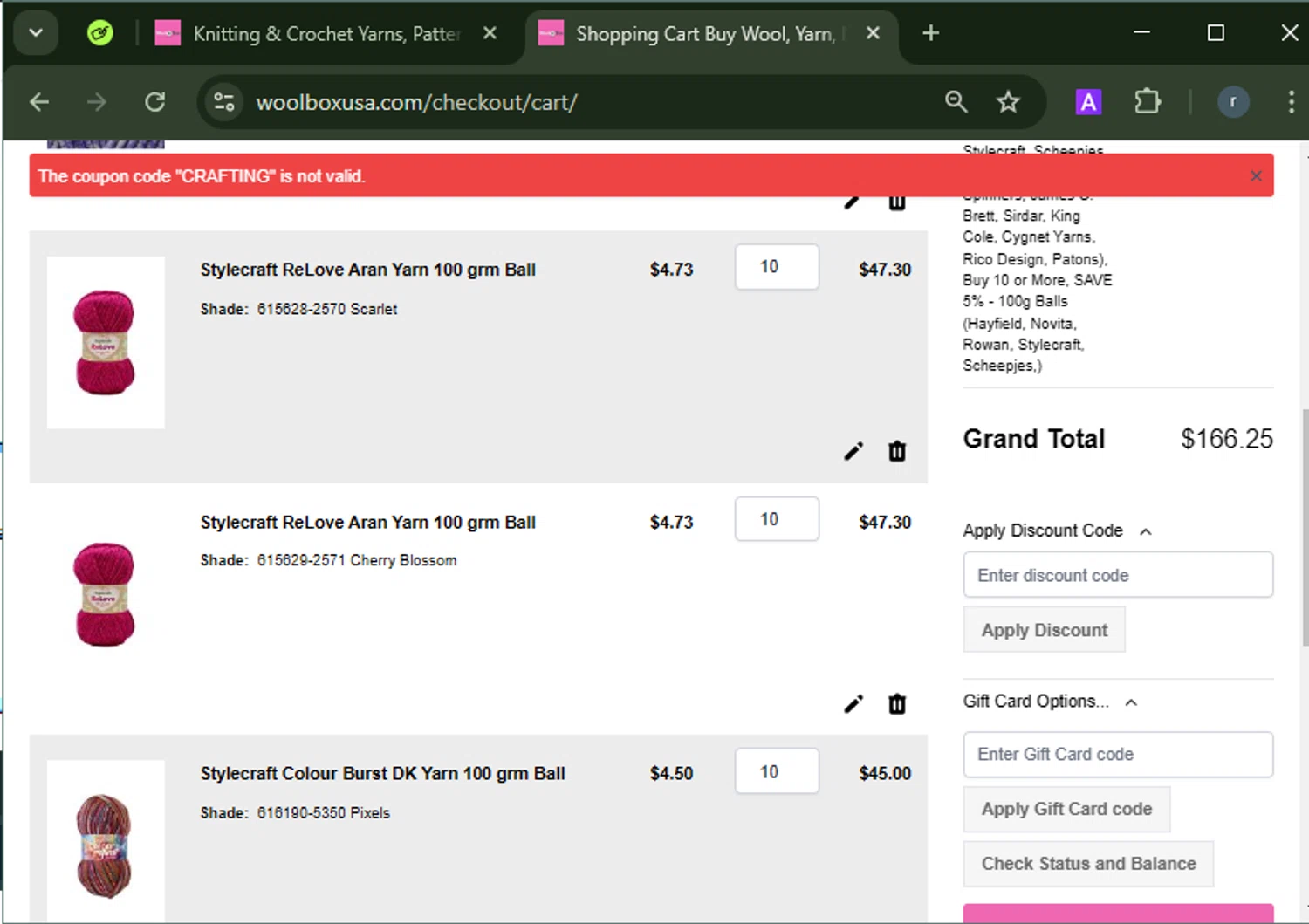Open Cherry Blossom ReLove Aran Yarn link
1309x924 pixels.
pyautogui.click(x=367, y=522)
